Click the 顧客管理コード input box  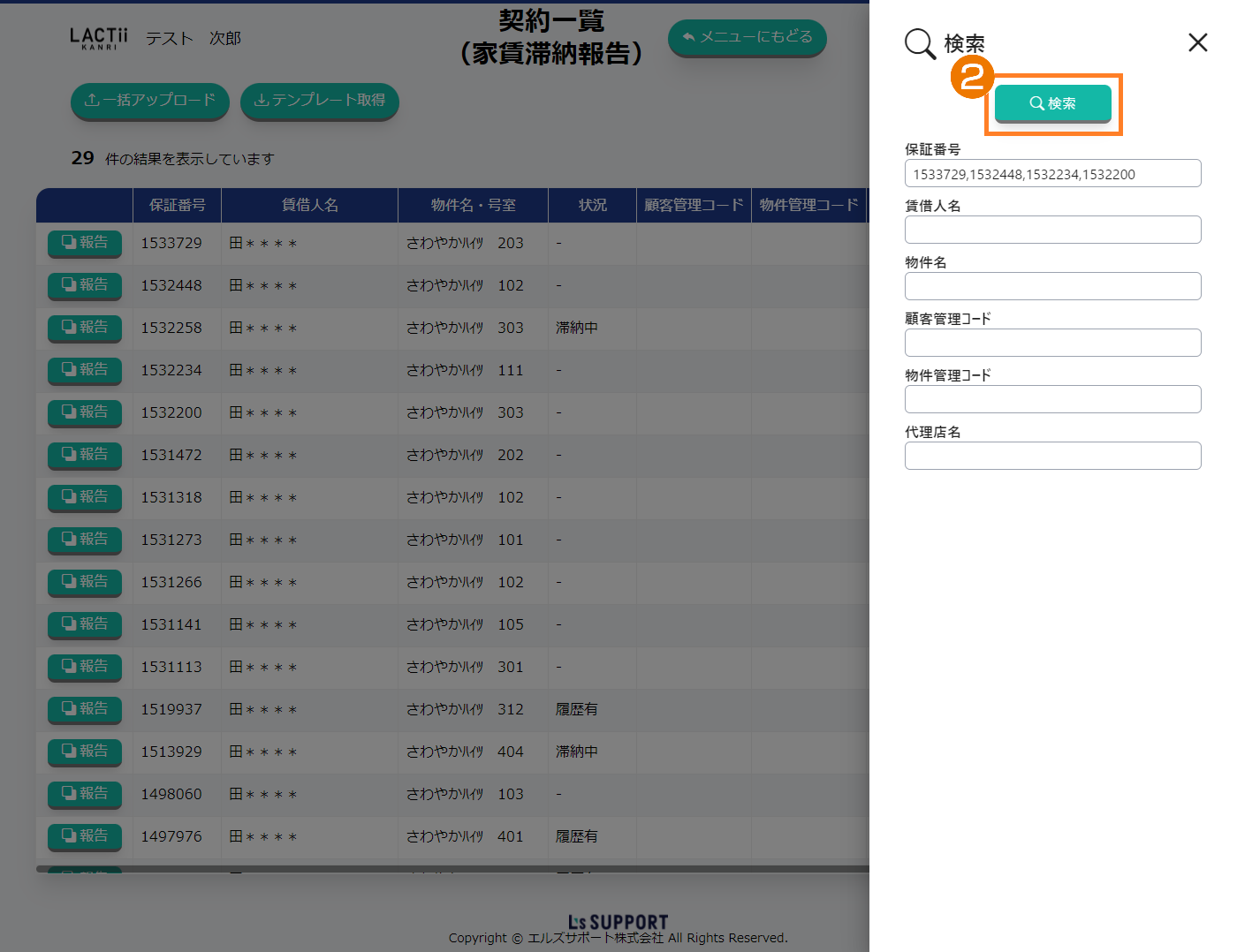(x=1052, y=343)
